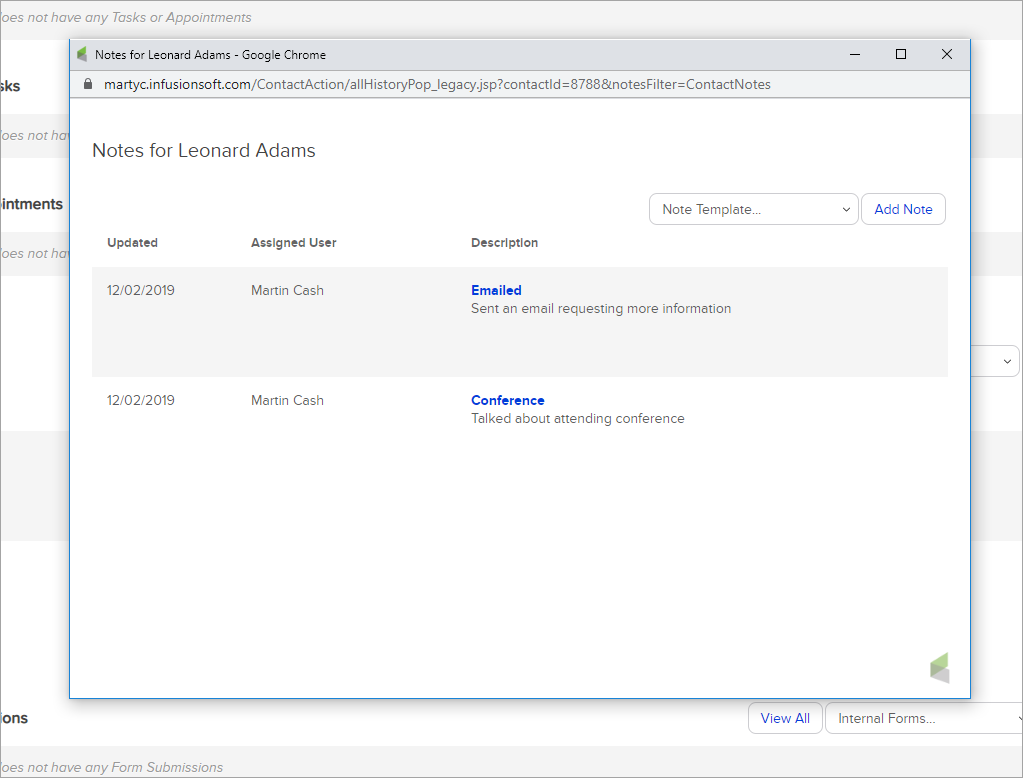Open the Emailed note link
This screenshot has height=778, width=1023.
pyautogui.click(x=496, y=291)
